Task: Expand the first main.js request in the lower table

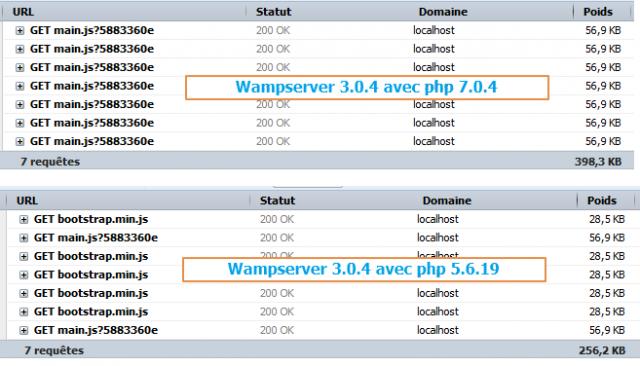Action: pyautogui.click(x=24, y=238)
